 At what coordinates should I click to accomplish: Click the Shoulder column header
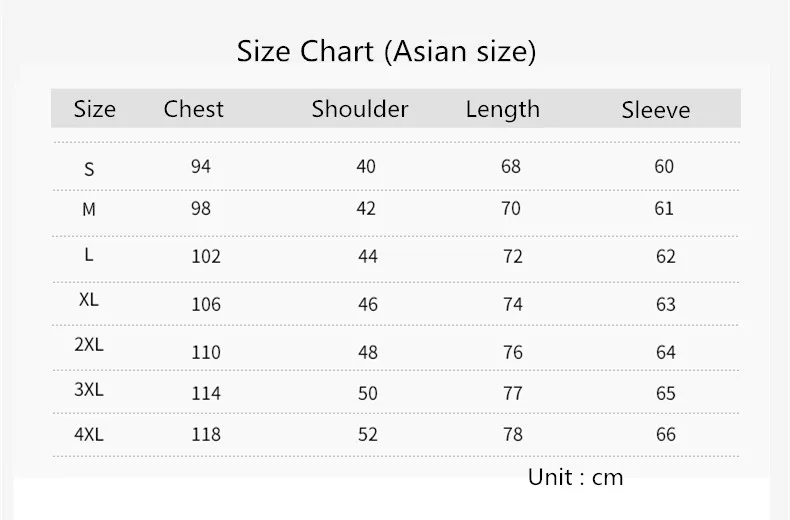360,109
